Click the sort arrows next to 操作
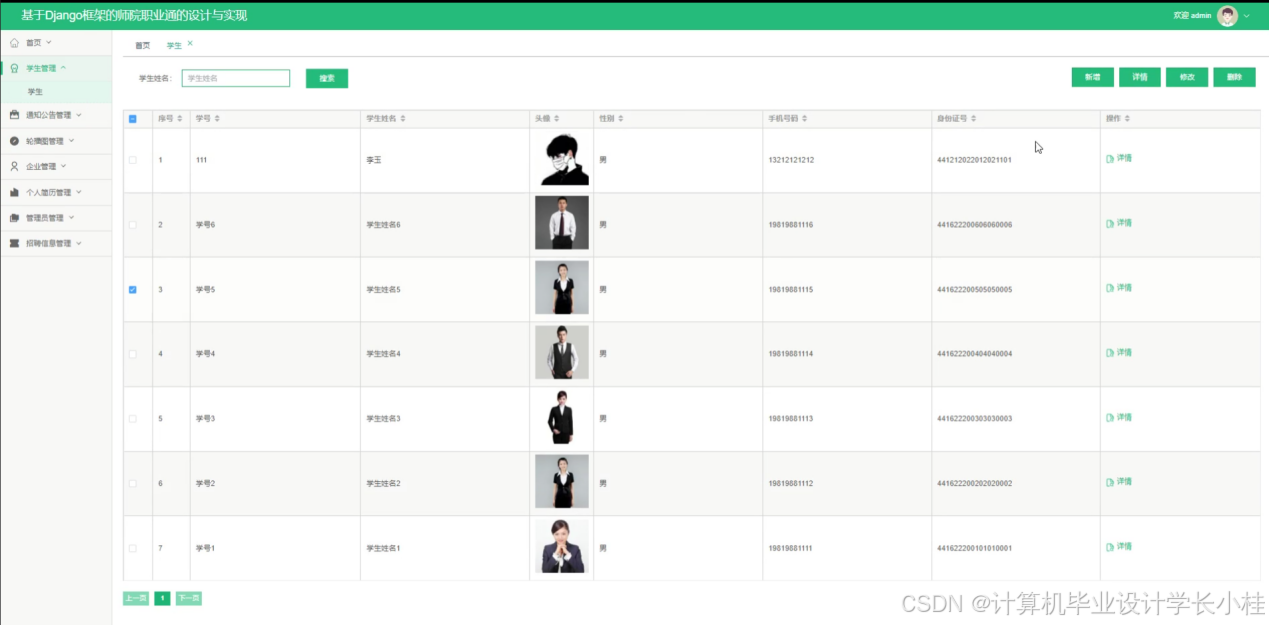1269x625 pixels. tap(1127, 119)
